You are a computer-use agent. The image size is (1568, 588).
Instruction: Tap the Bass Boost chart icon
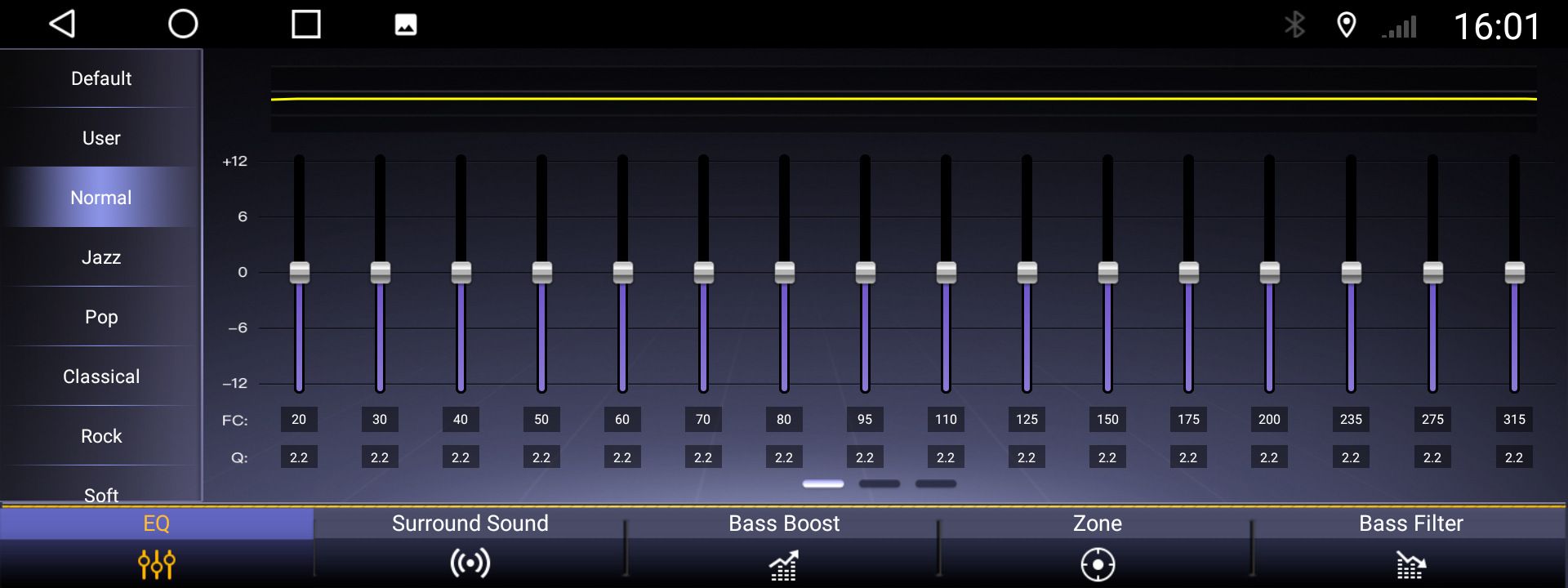click(784, 564)
